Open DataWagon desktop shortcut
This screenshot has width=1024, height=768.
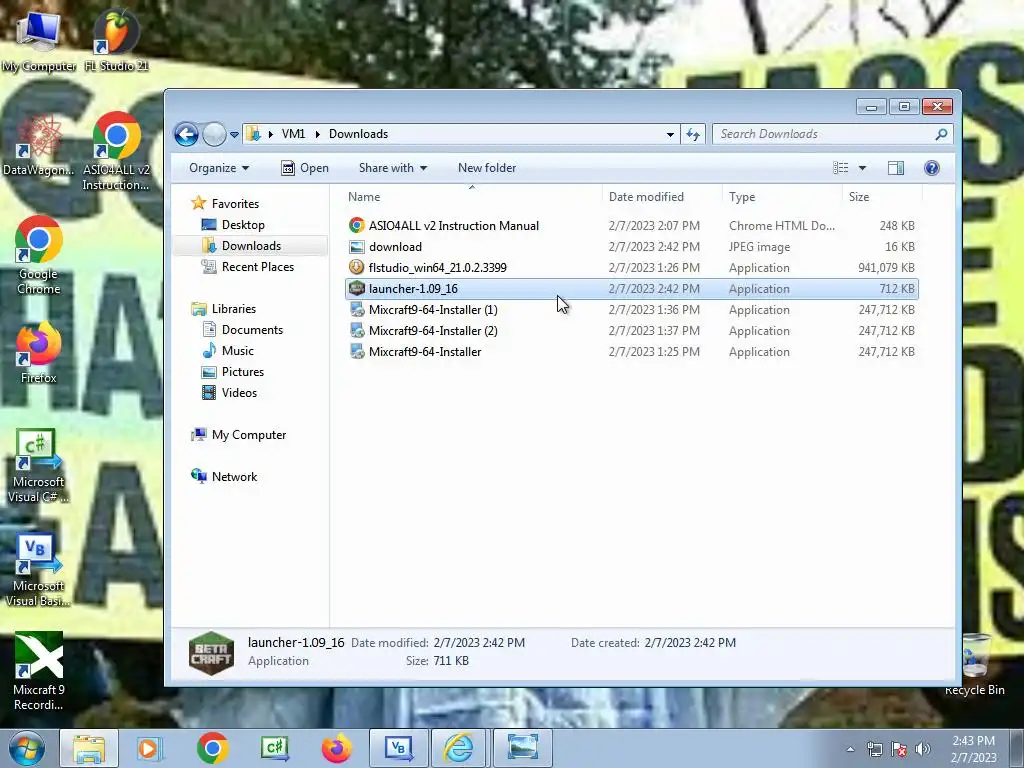(39, 145)
